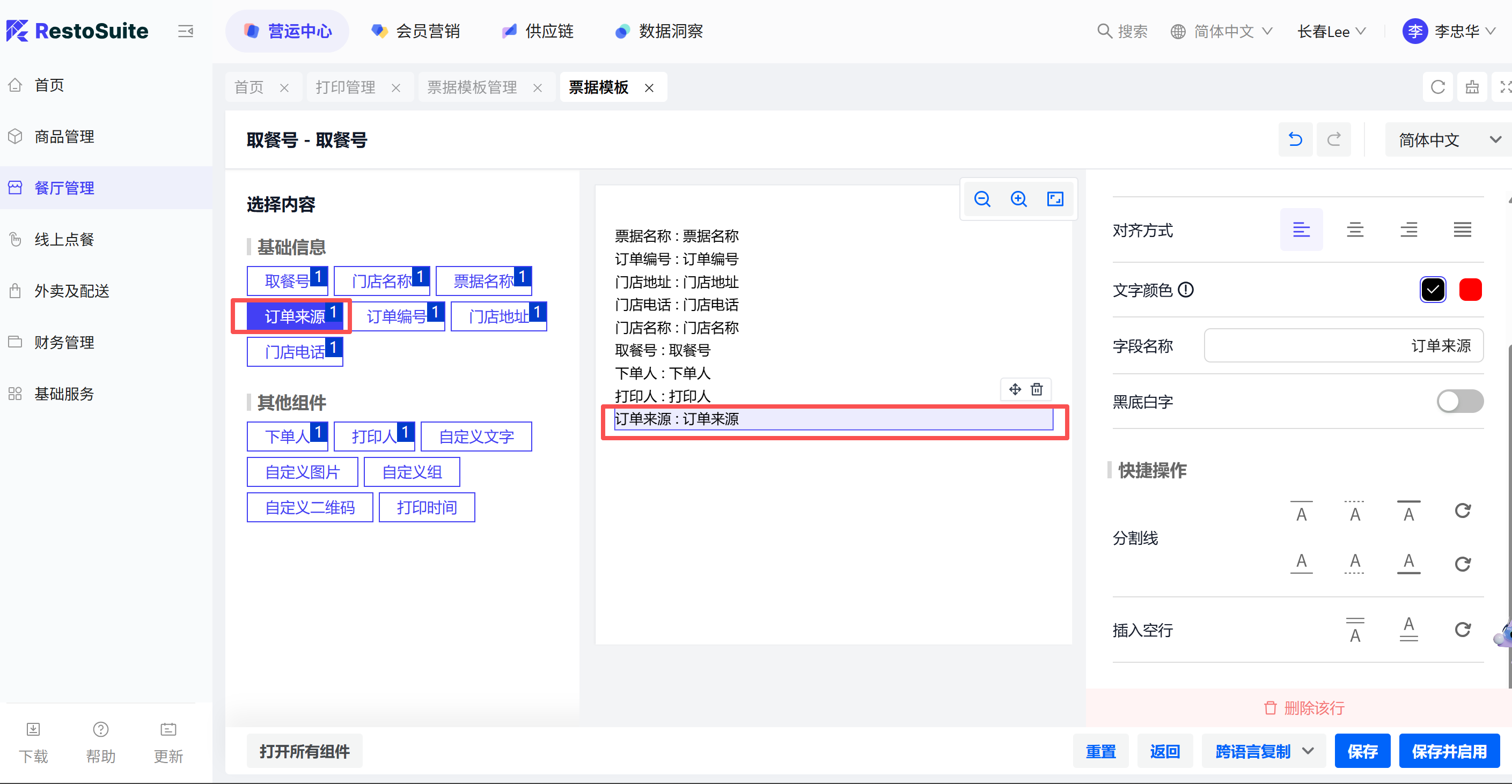Click the move handle icon above the 订单来源 row
The width and height of the screenshot is (1512, 784).
click(1015, 389)
